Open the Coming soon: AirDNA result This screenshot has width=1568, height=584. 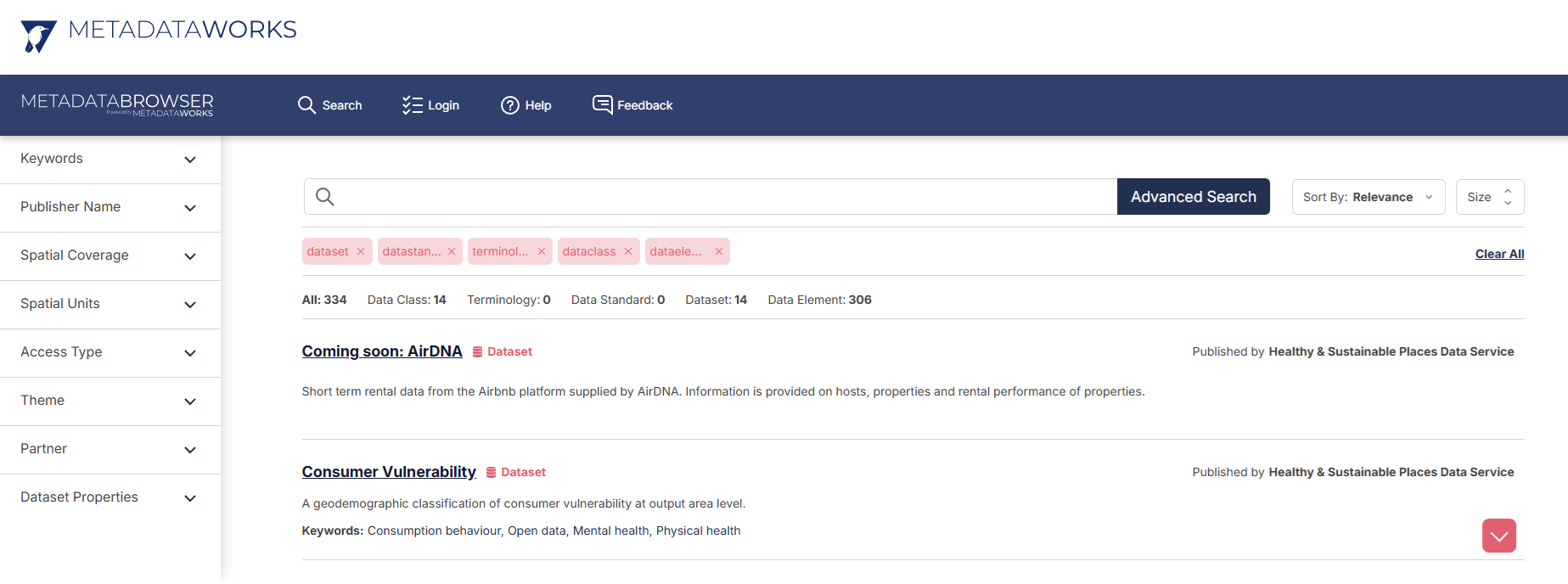(382, 351)
